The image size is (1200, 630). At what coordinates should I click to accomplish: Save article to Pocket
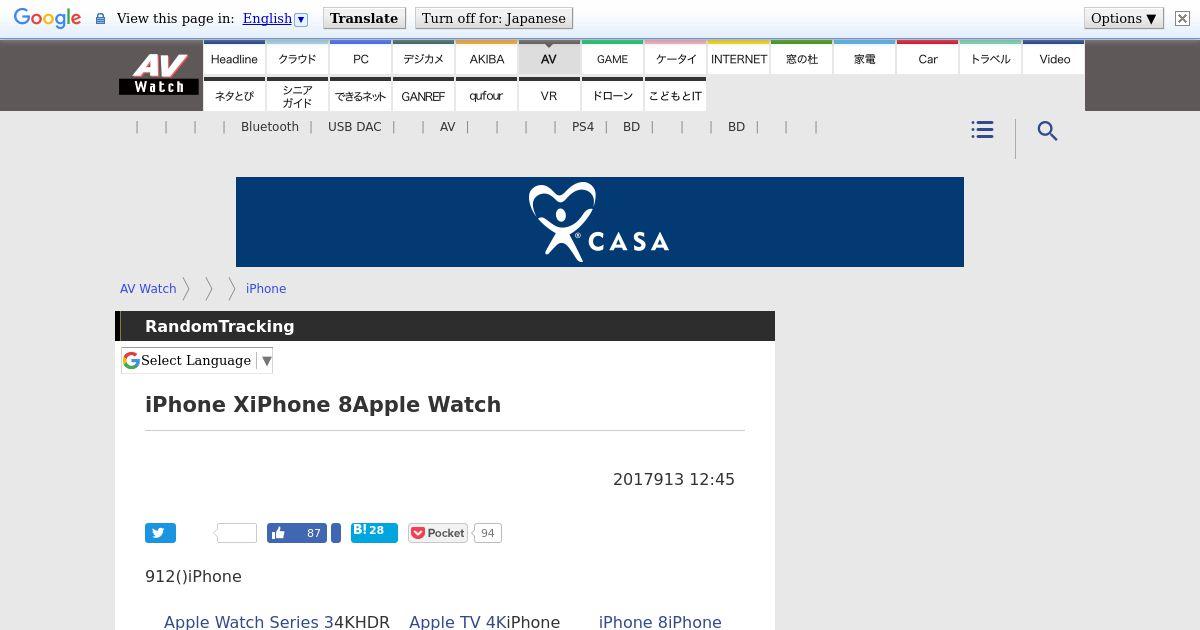click(x=438, y=533)
